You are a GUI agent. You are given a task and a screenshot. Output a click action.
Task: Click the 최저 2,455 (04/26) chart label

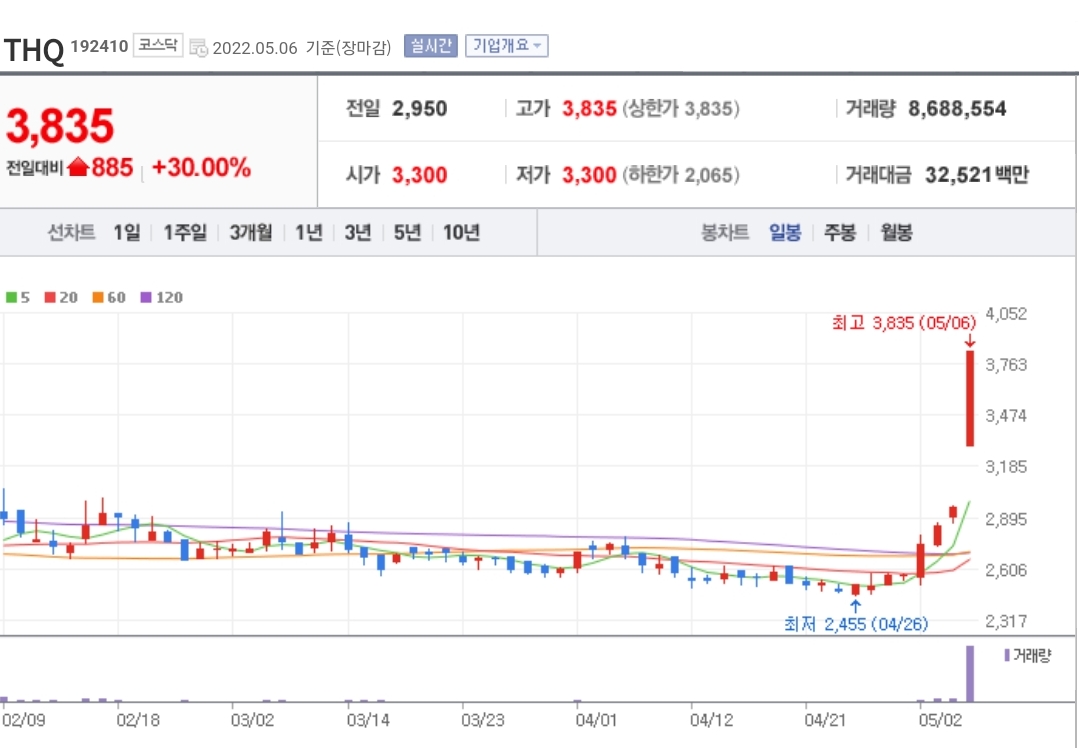(856, 624)
